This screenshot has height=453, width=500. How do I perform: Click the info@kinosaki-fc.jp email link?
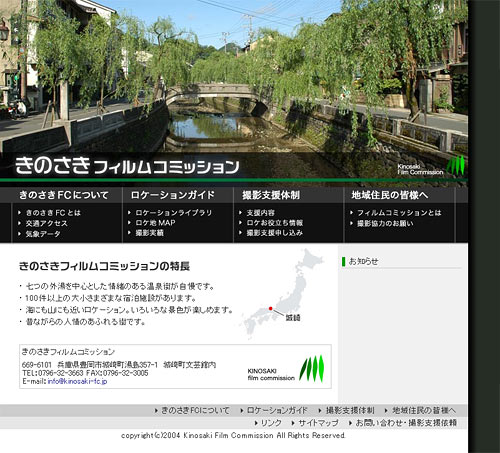[x=77, y=381]
